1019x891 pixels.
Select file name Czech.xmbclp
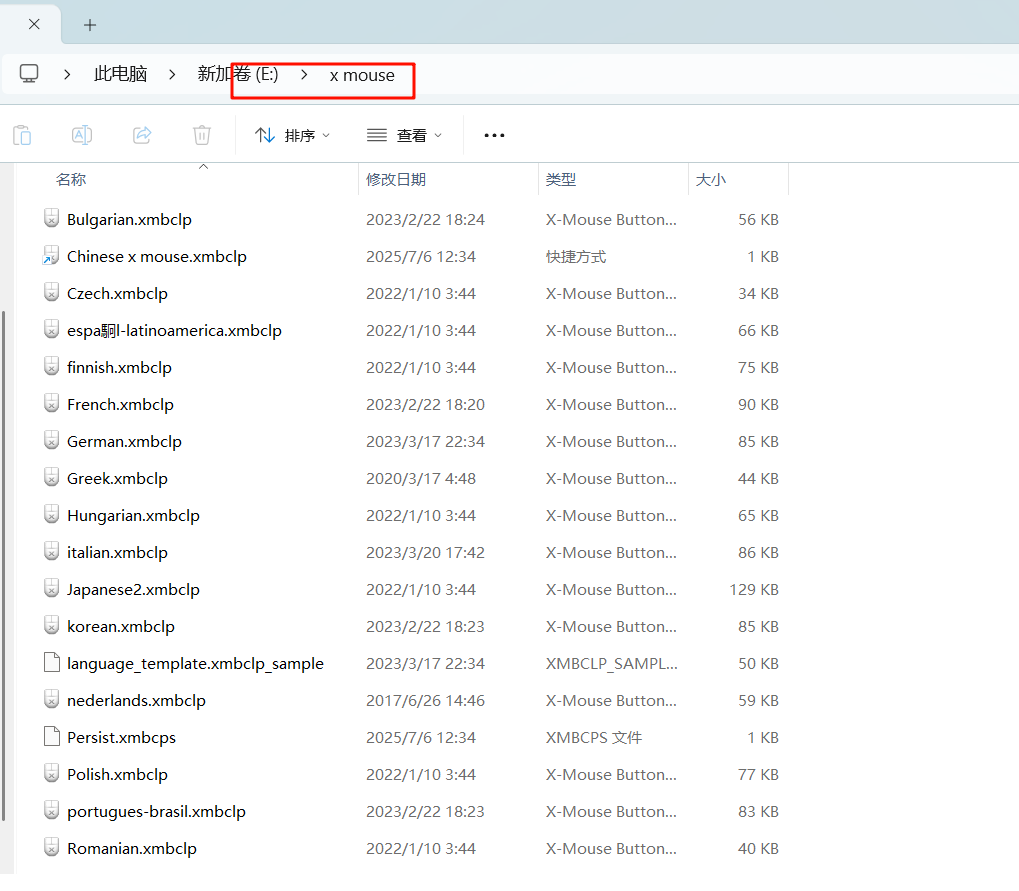click(117, 294)
